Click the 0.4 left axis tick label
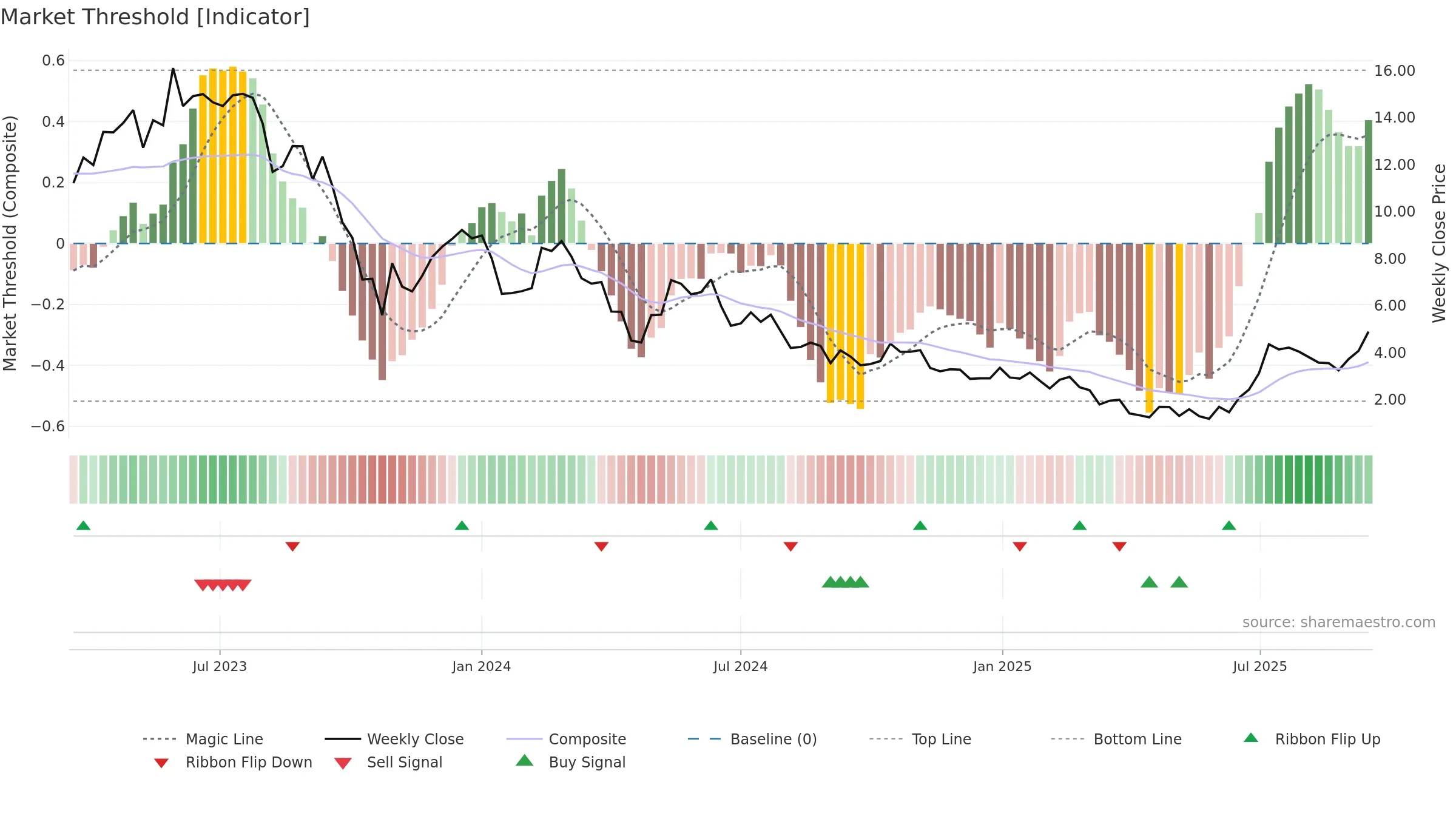Screen dimensions: 1456x819 (x=53, y=122)
